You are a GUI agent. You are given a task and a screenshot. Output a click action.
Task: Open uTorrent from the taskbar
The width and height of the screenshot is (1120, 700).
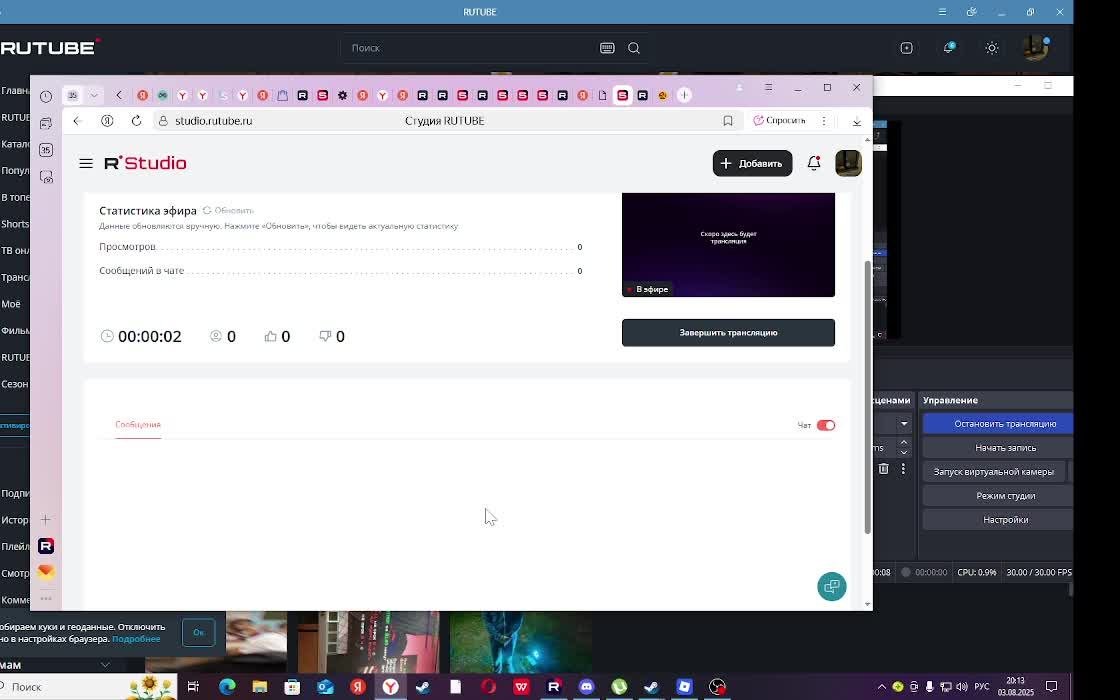[x=619, y=686]
